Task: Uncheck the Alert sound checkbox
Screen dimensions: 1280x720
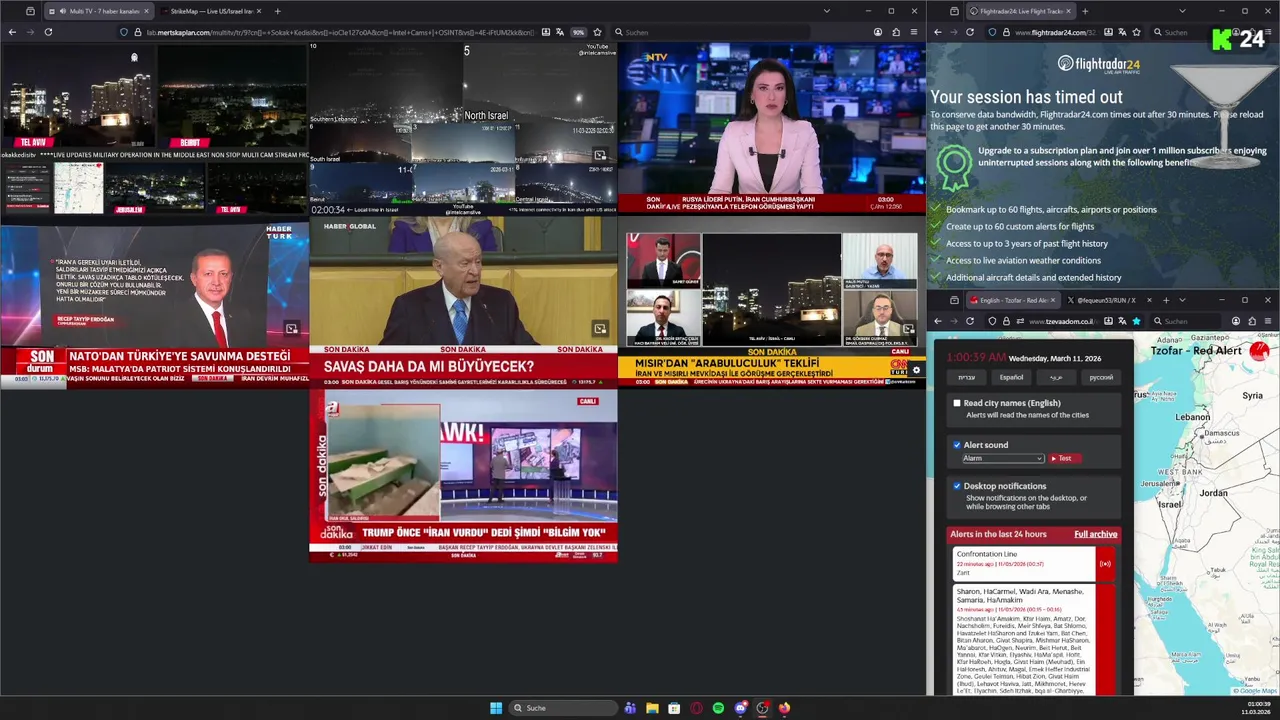Action: (x=957, y=445)
